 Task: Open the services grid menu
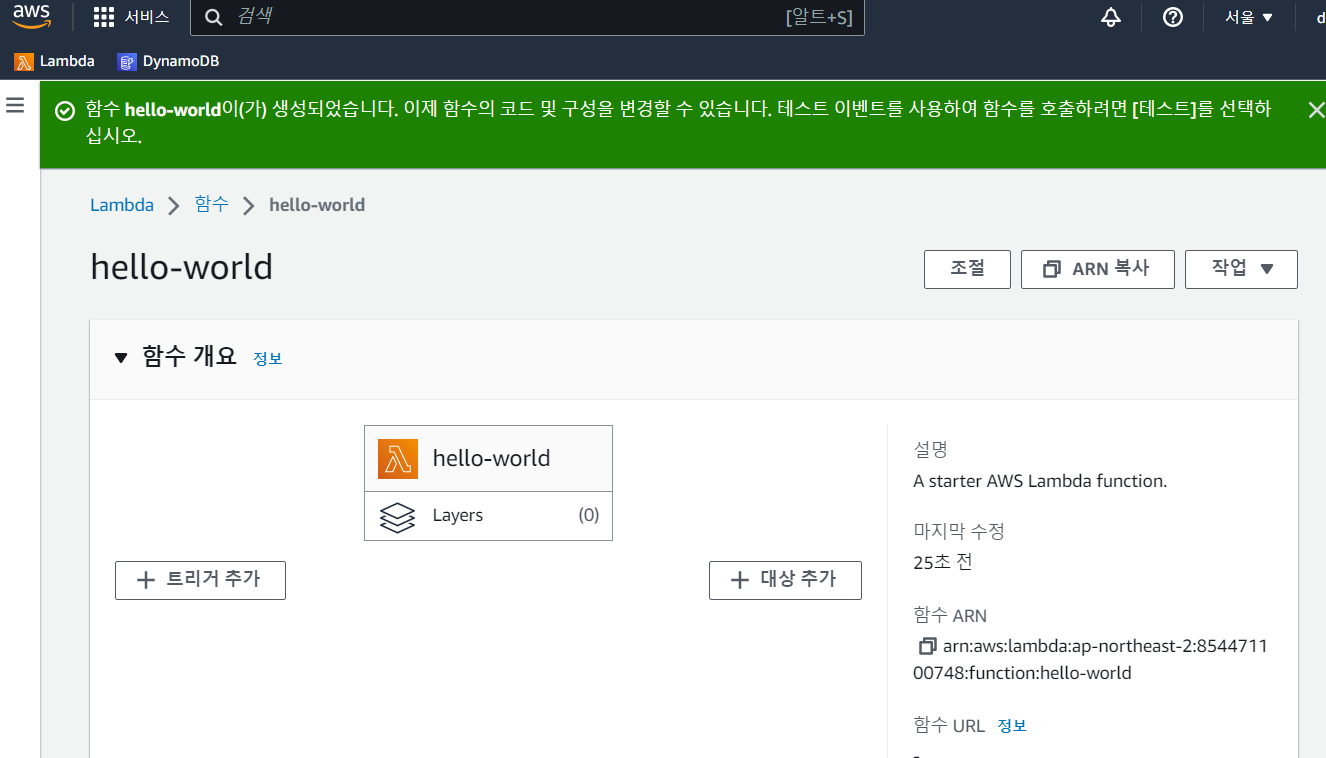(x=103, y=17)
